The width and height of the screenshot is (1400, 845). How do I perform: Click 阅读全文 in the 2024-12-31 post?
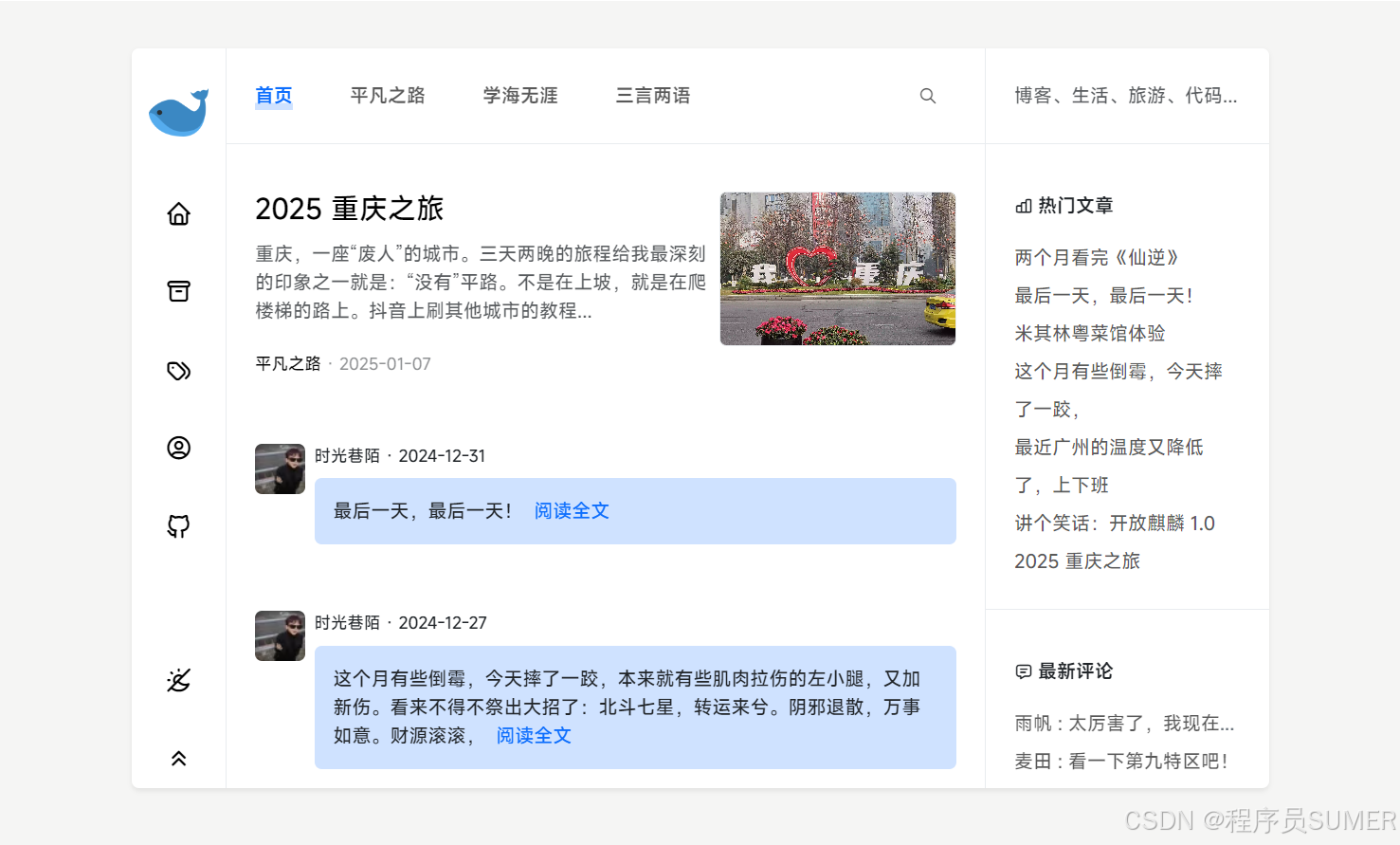(572, 511)
